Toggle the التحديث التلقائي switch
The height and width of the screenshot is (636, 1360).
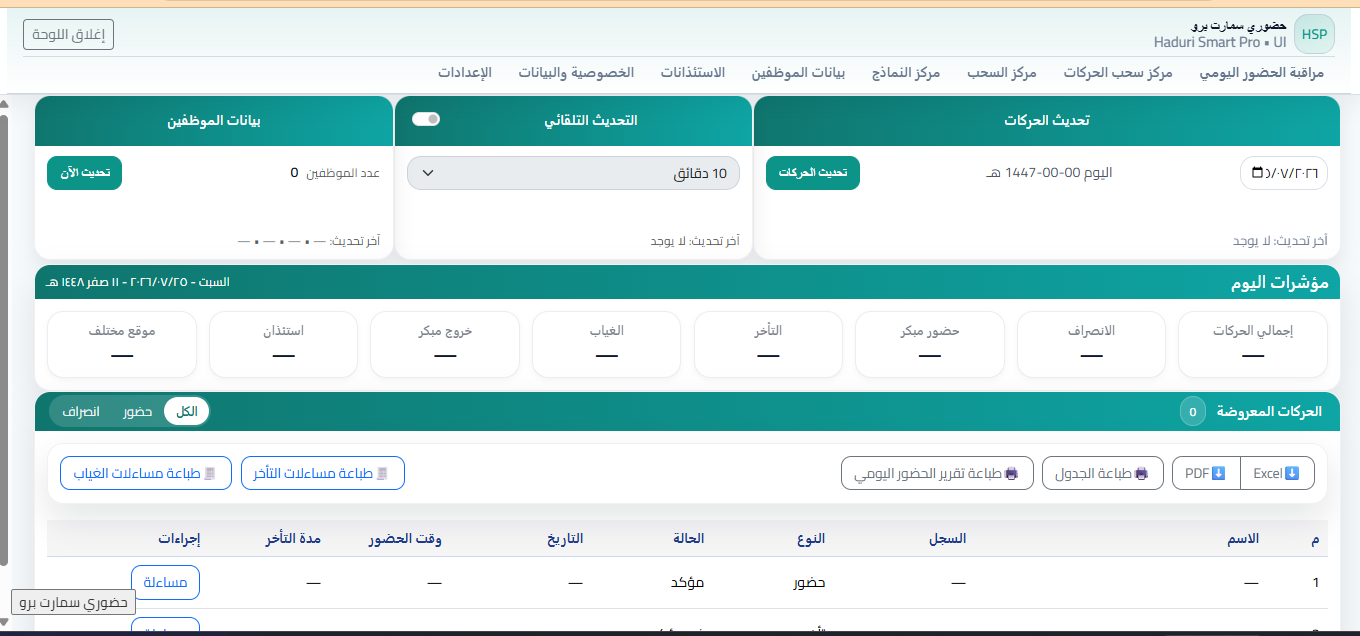pyautogui.click(x=426, y=119)
